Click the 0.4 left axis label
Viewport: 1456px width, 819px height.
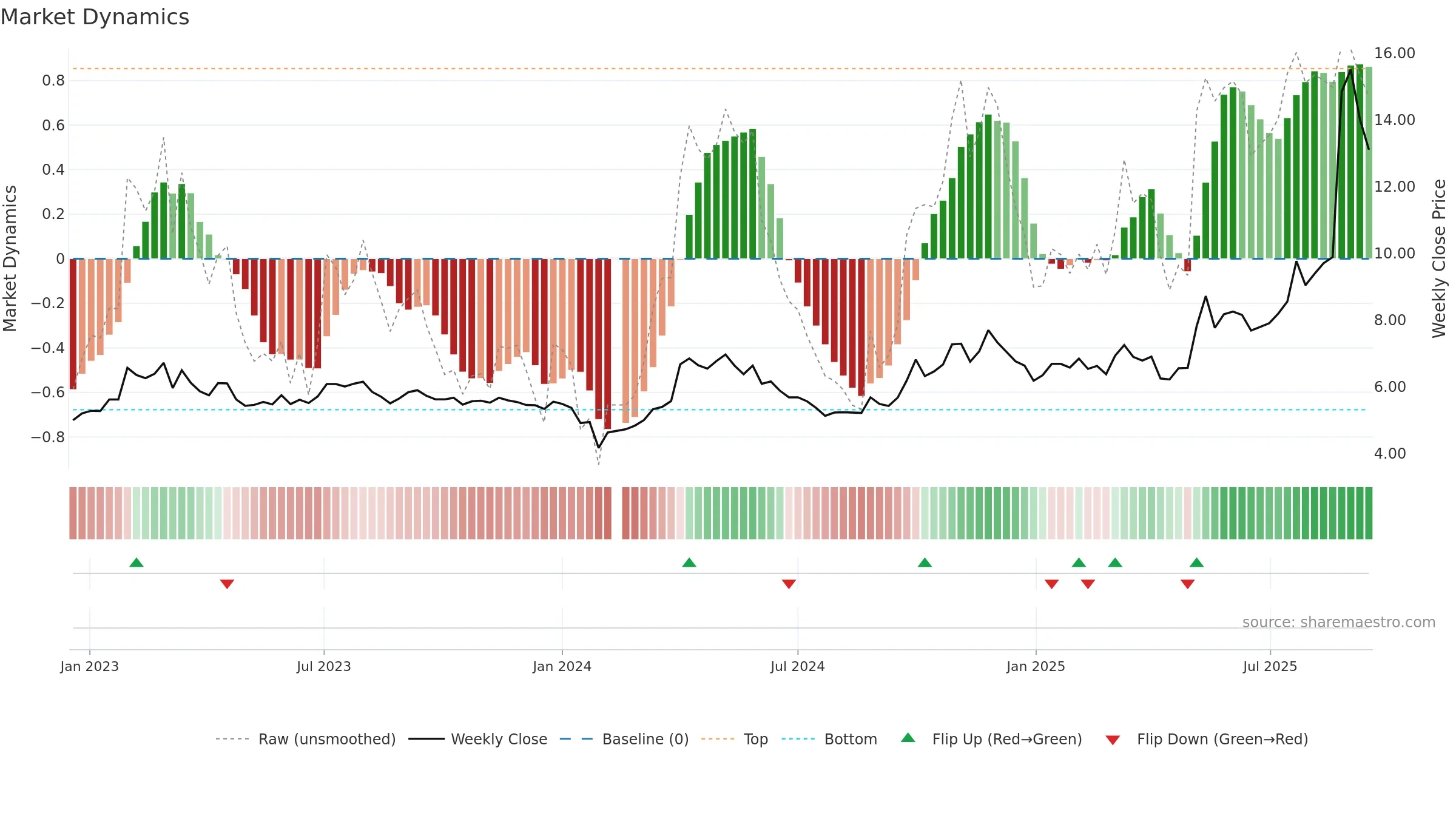pyautogui.click(x=53, y=170)
